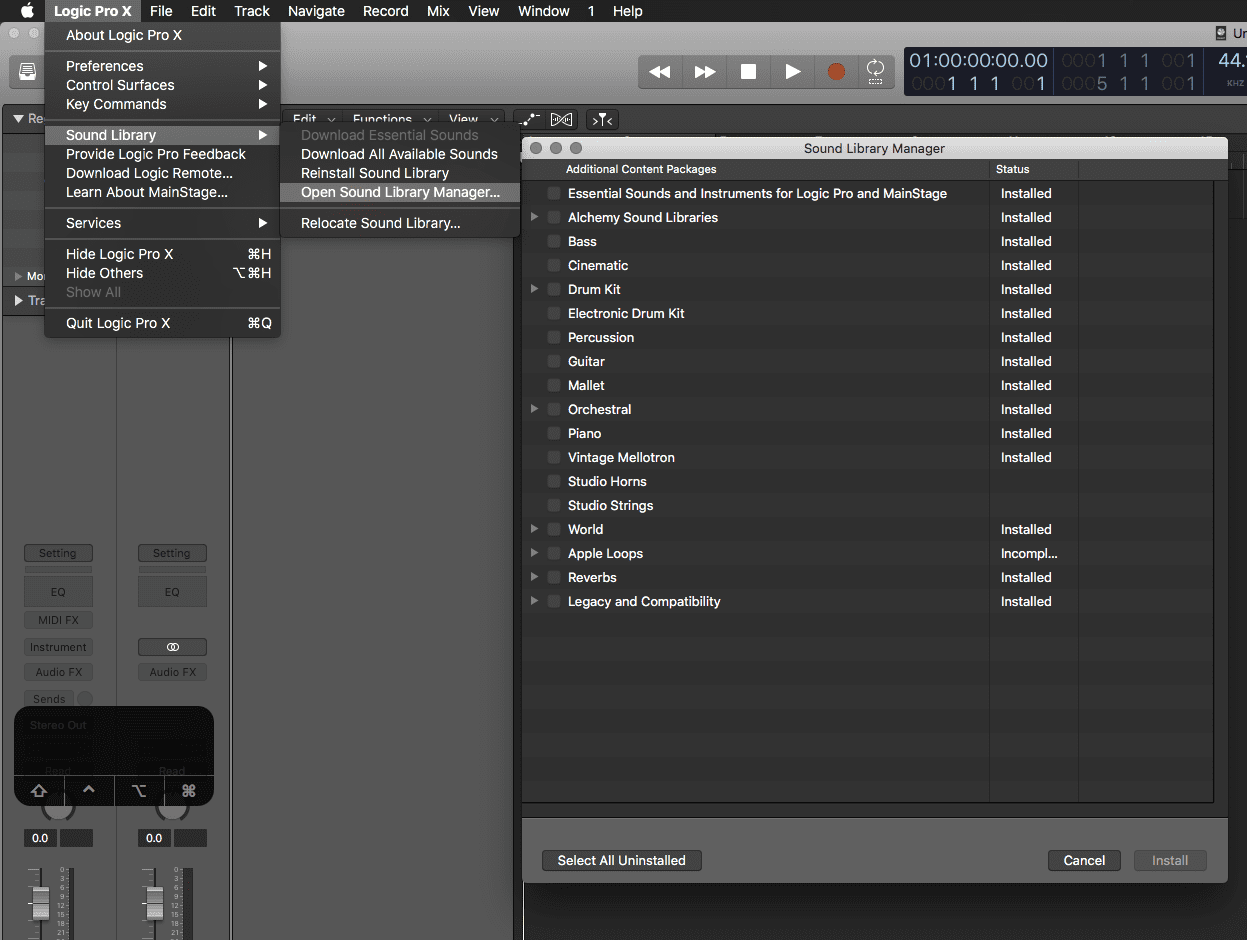
Task: Cancel the Sound Library Manager dialog
Action: 1084,860
